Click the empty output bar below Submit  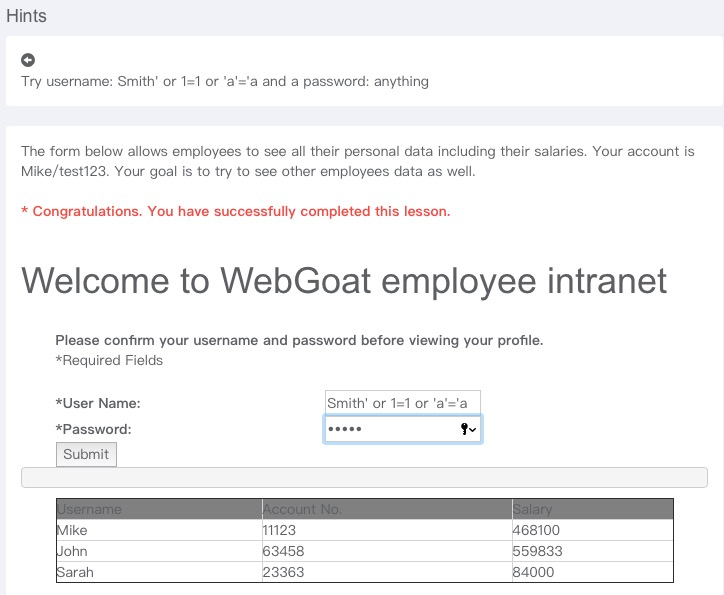click(364, 477)
